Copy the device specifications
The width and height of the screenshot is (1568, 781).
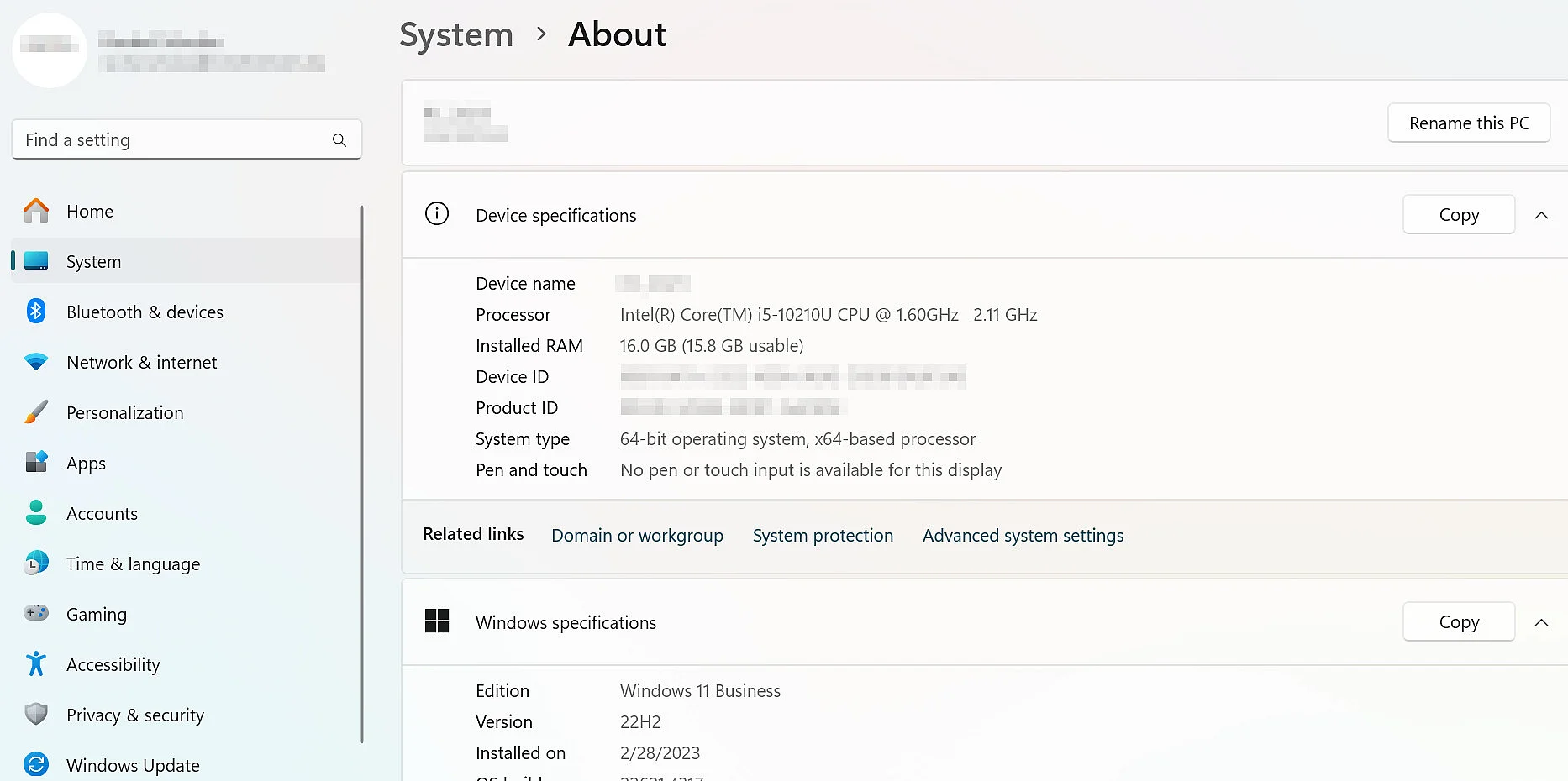(x=1459, y=215)
